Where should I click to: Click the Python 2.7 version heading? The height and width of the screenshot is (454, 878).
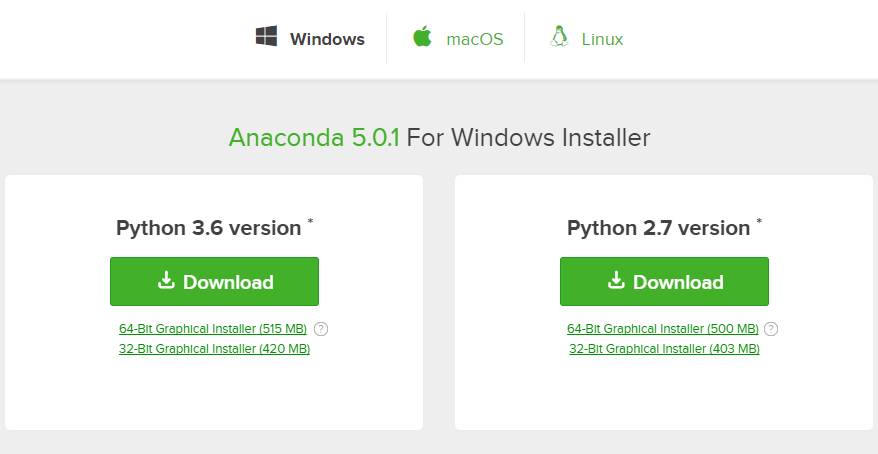coord(658,228)
